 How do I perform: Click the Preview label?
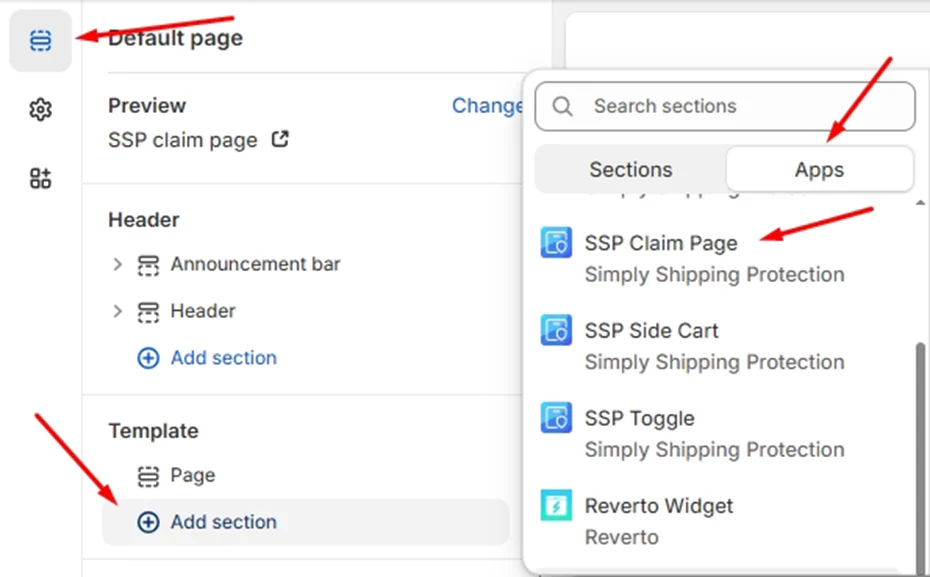coord(147,106)
